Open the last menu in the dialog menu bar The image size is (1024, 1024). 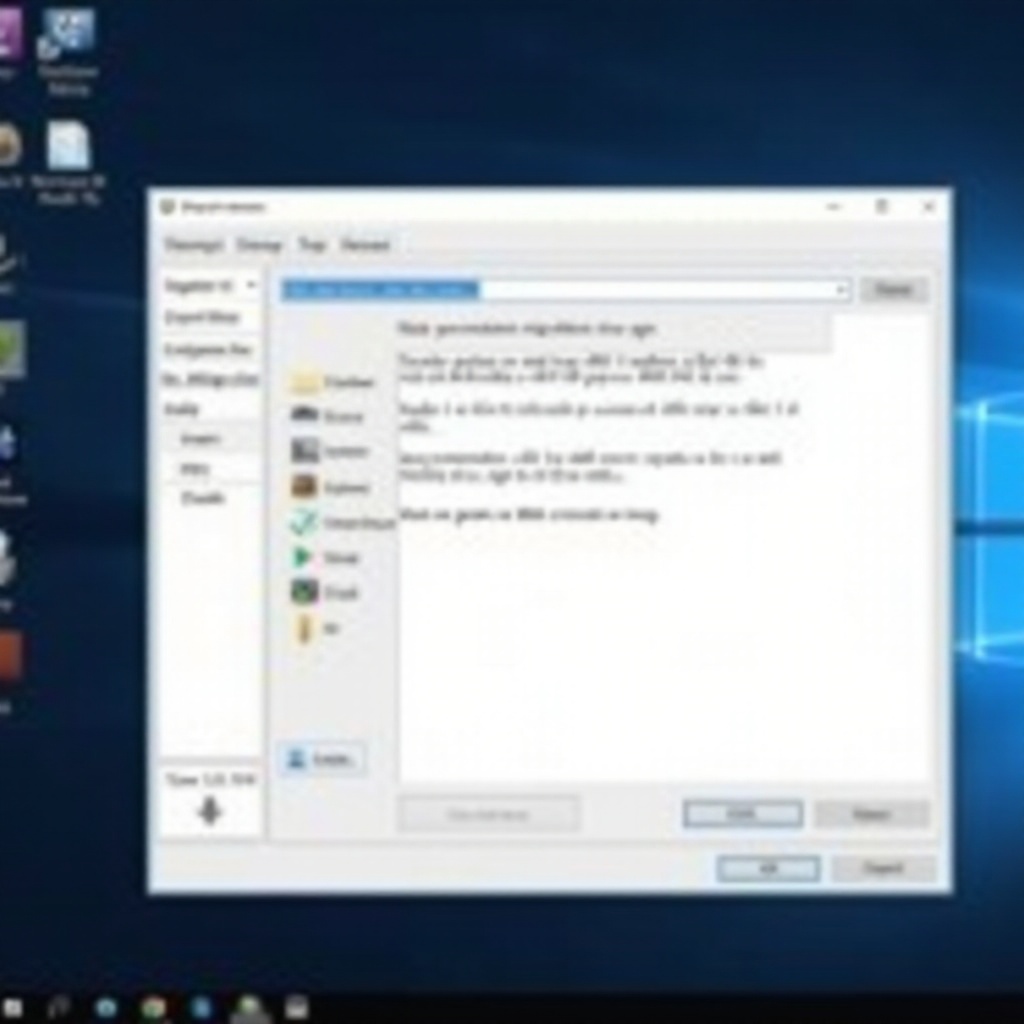365,245
